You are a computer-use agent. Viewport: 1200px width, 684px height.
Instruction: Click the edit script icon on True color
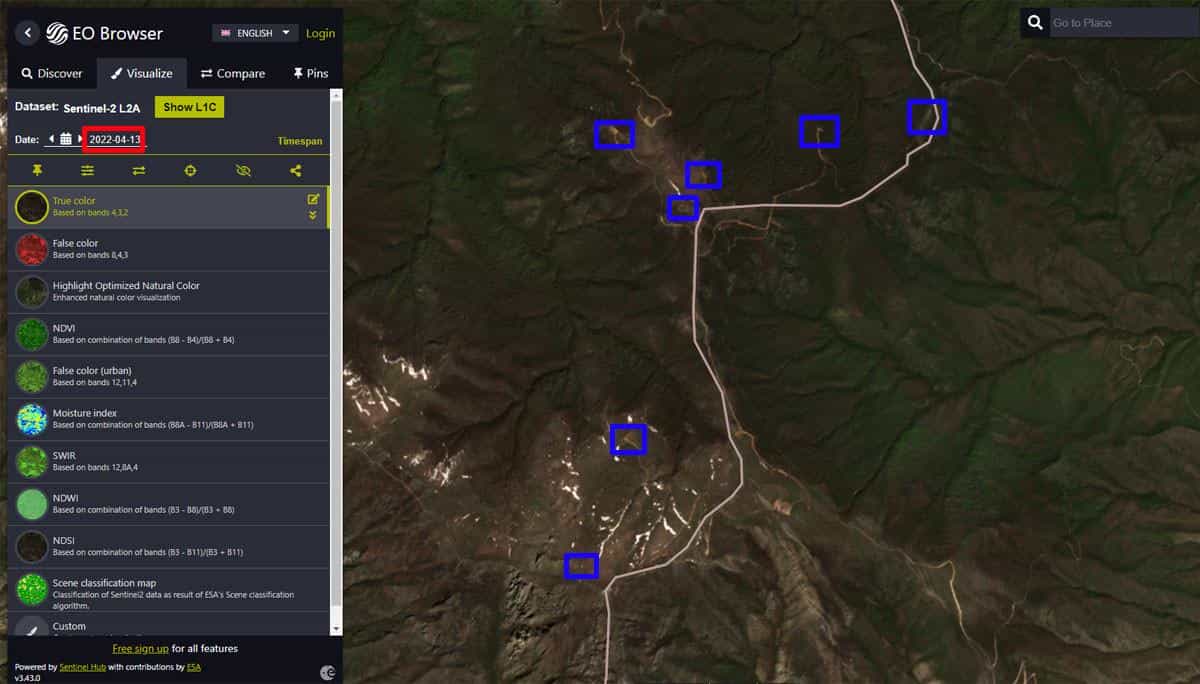point(313,199)
